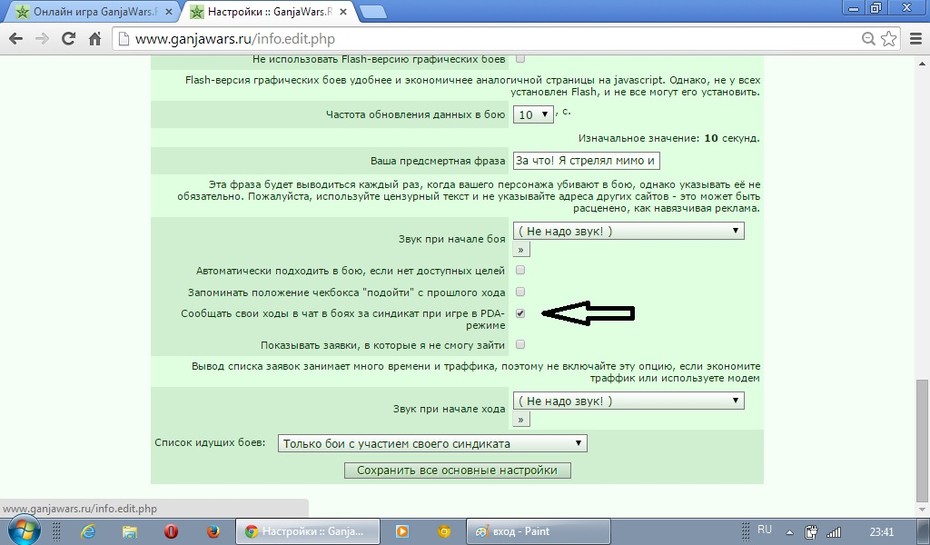Click the 'Ваша предсмертная фраза' text field
This screenshot has height=545, width=930.
tap(586, 161)
